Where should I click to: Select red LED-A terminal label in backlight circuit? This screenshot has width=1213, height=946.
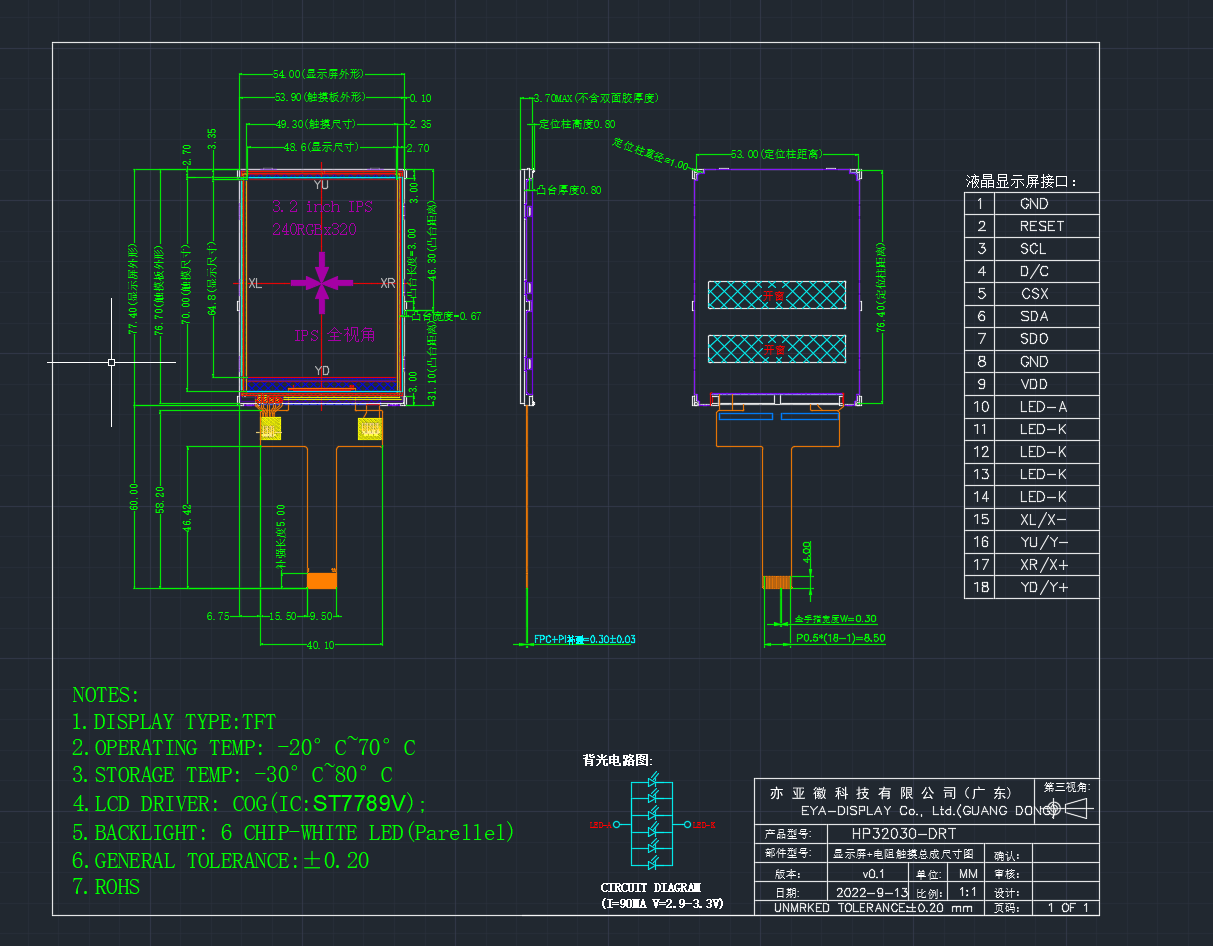pyautogui.click(x=600, y=825)
